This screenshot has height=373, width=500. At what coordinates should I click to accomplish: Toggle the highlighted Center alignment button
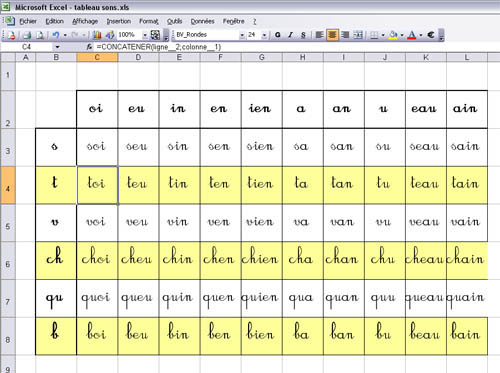332,35
